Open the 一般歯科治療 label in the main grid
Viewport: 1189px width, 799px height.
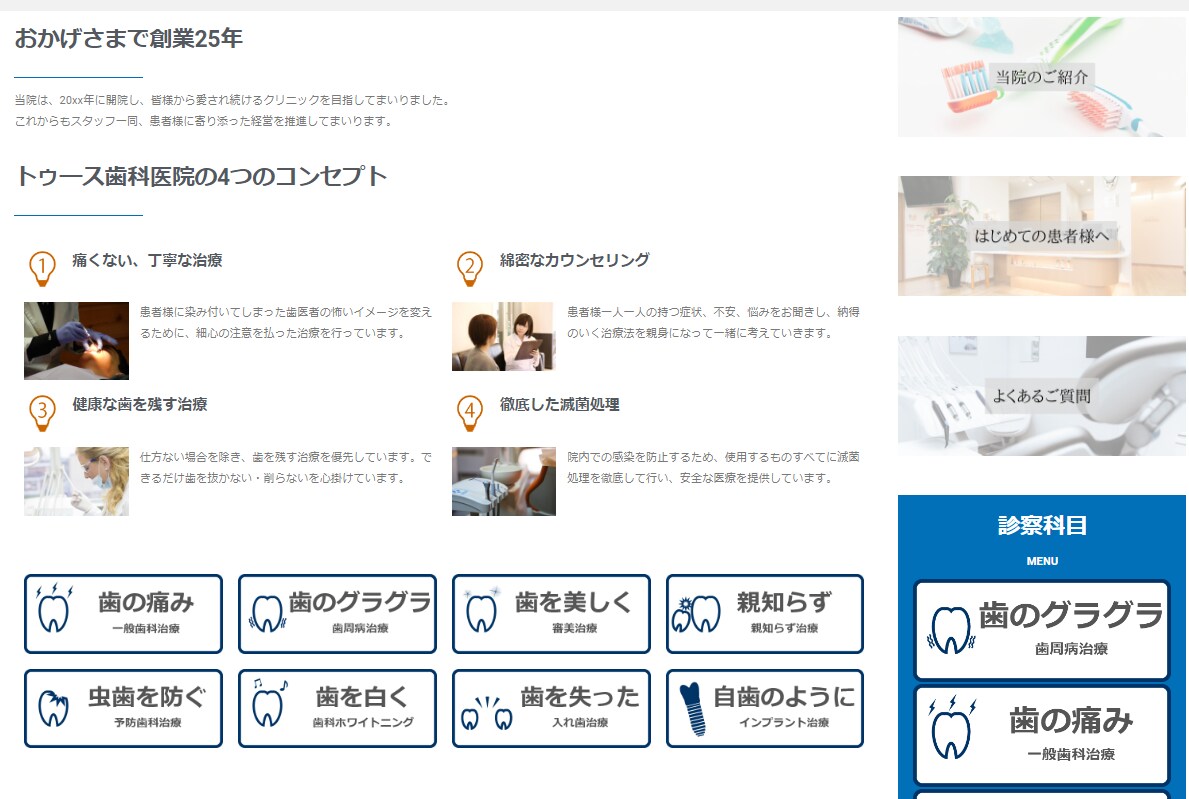coord(146,628)
